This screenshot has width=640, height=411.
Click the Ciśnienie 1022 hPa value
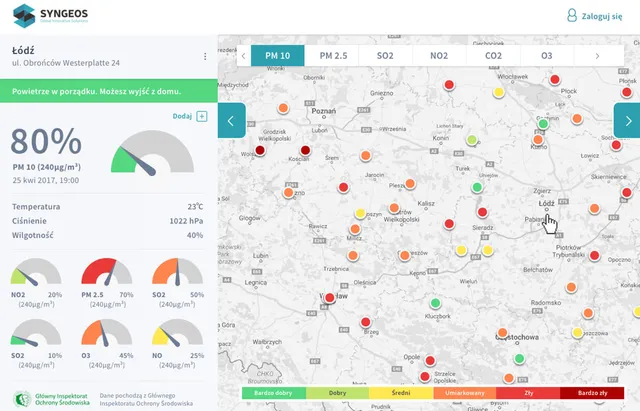(186, 221)
